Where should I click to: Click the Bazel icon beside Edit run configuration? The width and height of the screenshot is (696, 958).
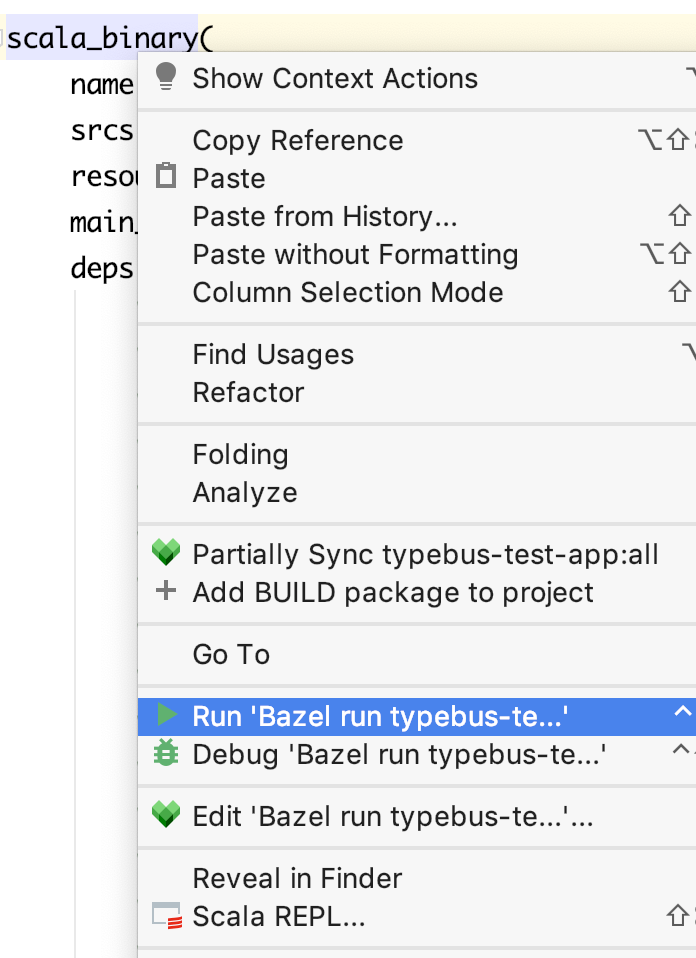166,816
